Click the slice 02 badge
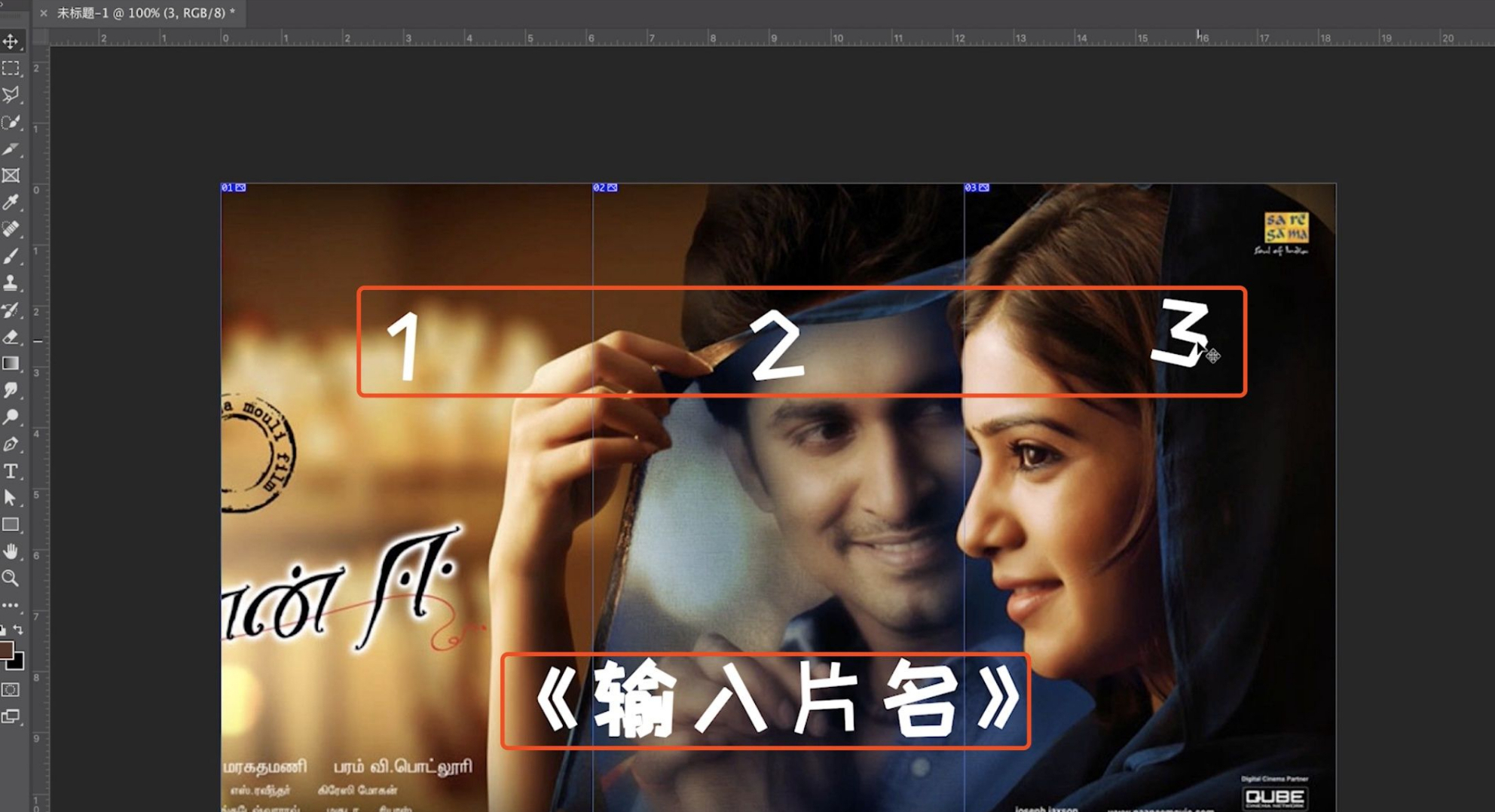 click(x=605, y=188)
